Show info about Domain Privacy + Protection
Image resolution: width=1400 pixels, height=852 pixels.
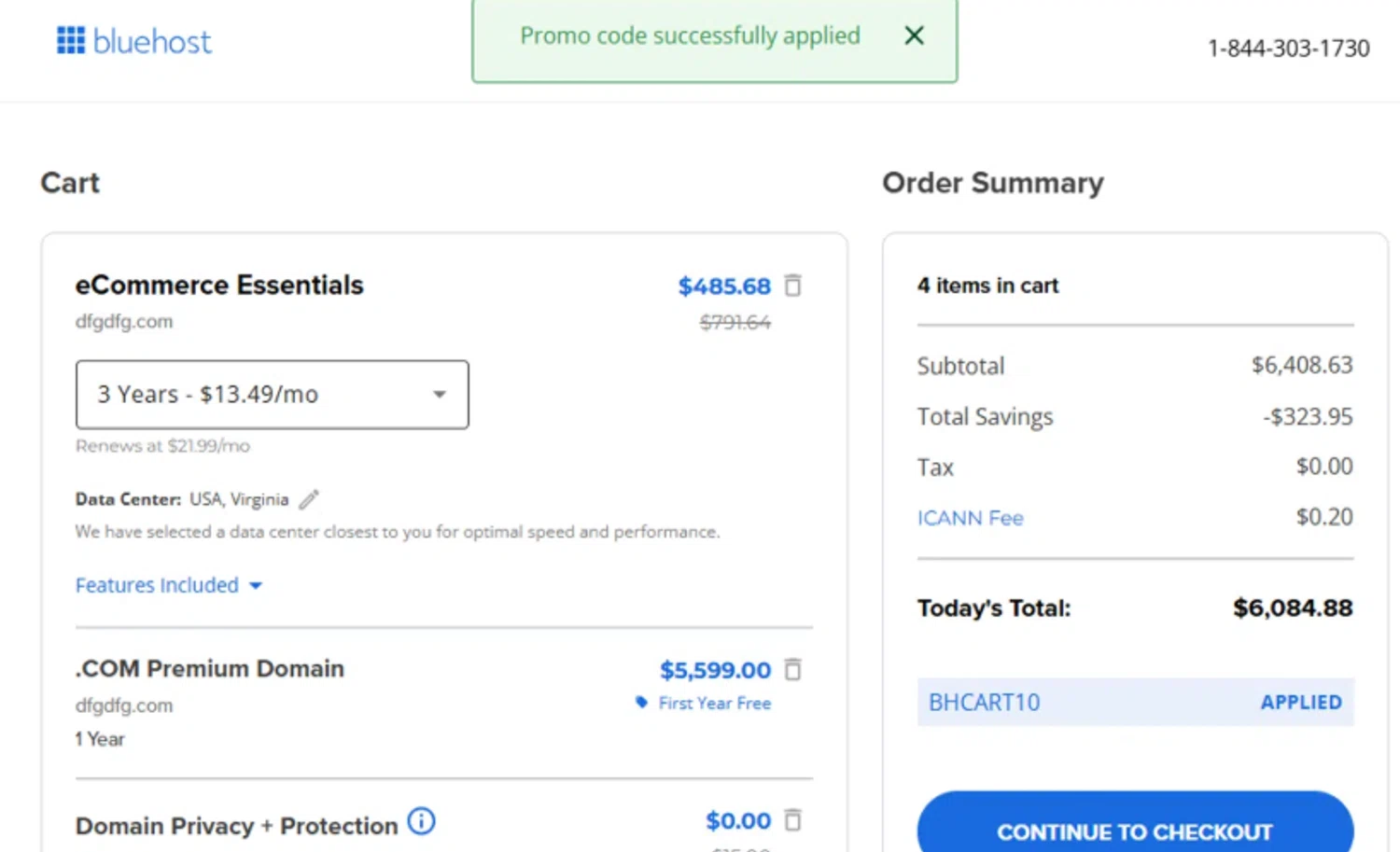pos(422,821)
